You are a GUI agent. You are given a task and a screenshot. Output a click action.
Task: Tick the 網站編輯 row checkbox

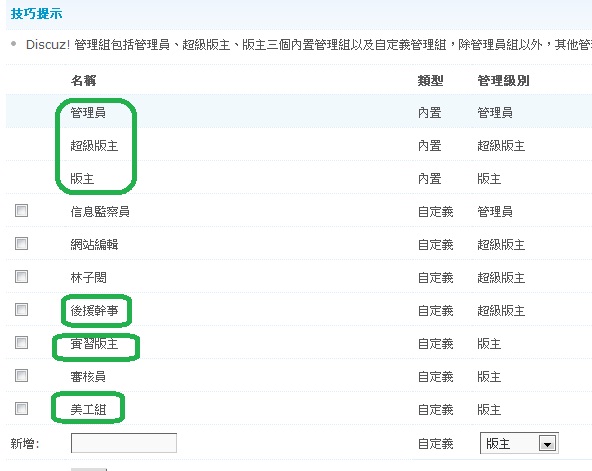click(x=22, y=243)
